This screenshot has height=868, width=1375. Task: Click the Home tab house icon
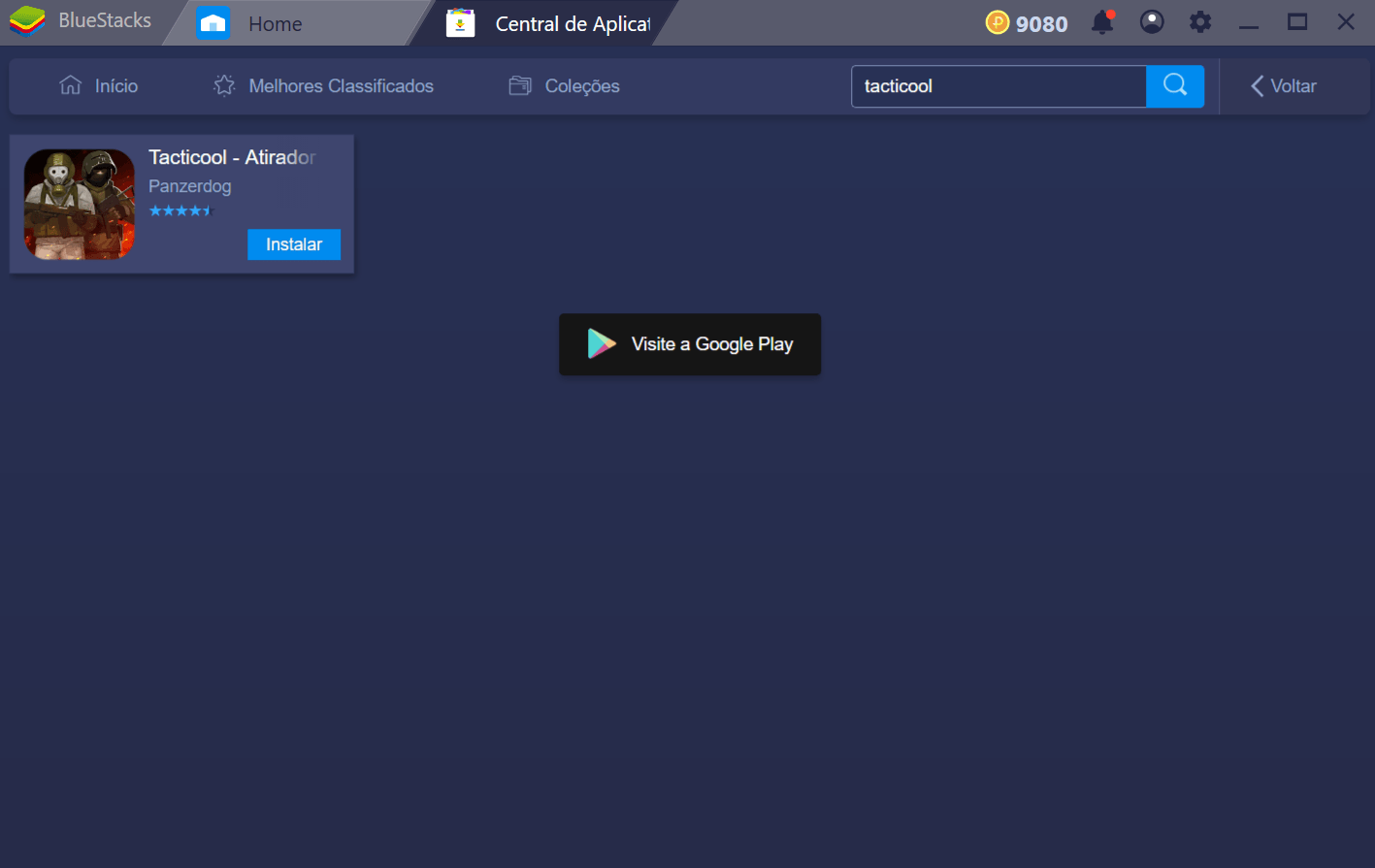[213, 23]
